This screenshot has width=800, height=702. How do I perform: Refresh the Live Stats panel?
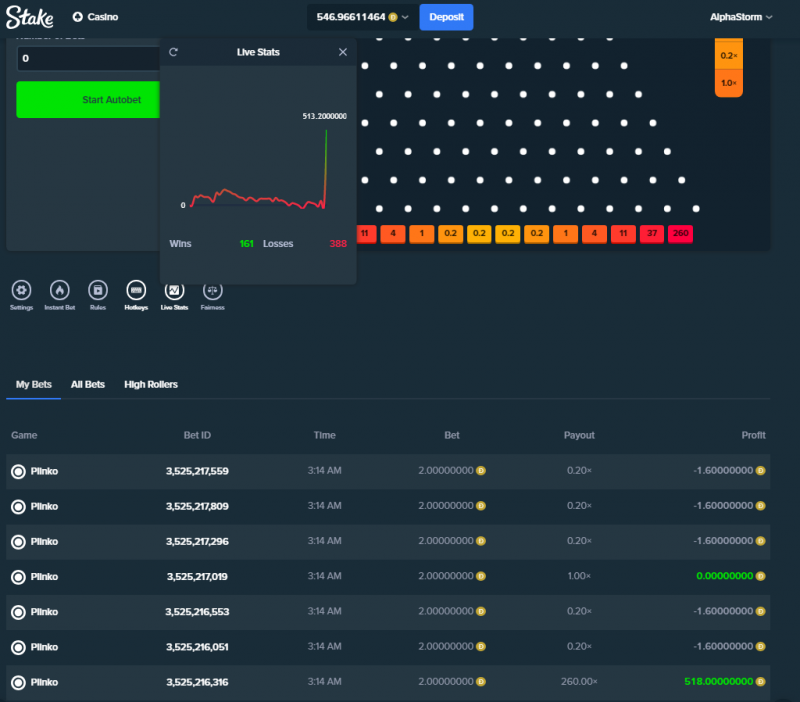(x=173, y=52)
